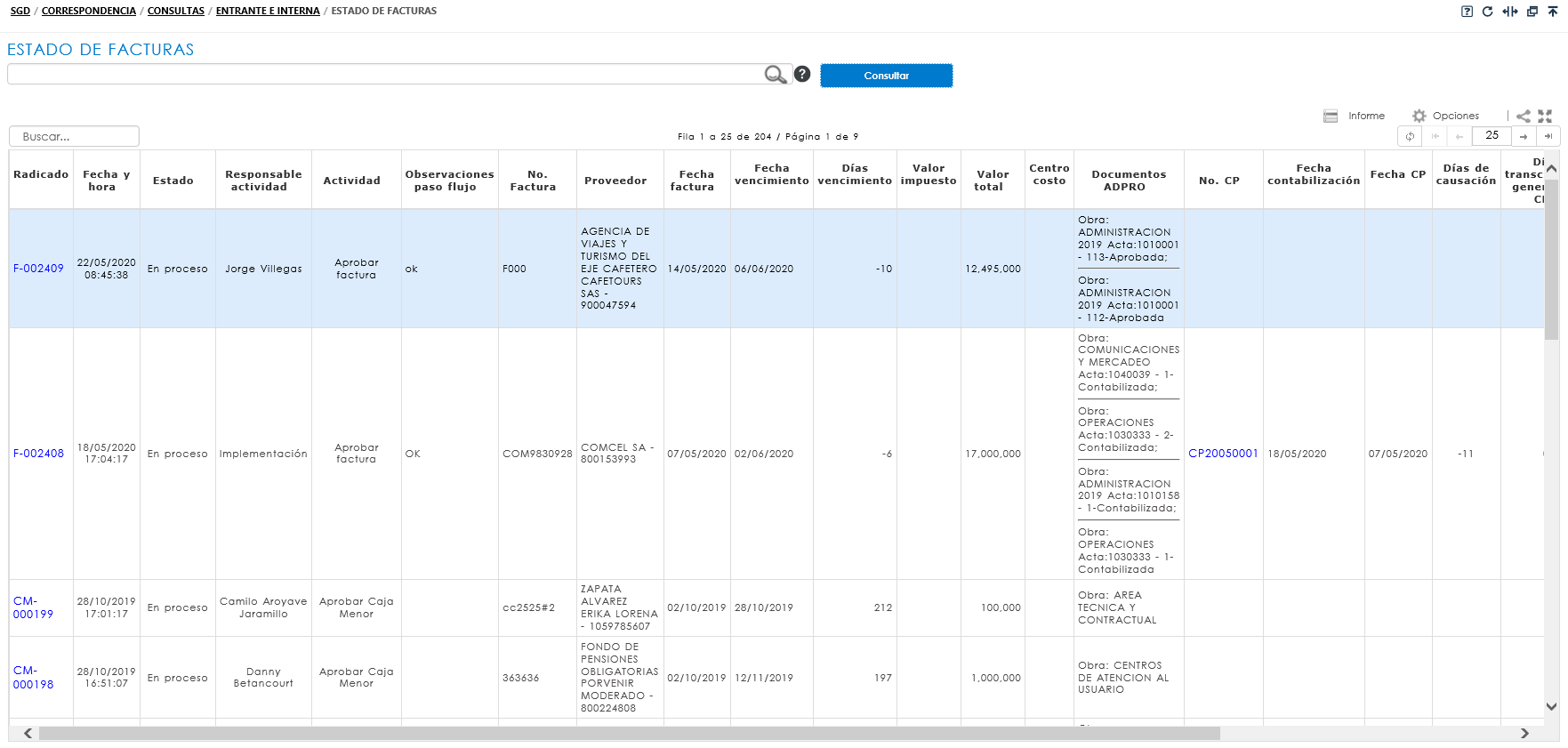Open in new window icon
Image resolution: width=1568 pixels, height=748 pixels.
coord(1532,12)
